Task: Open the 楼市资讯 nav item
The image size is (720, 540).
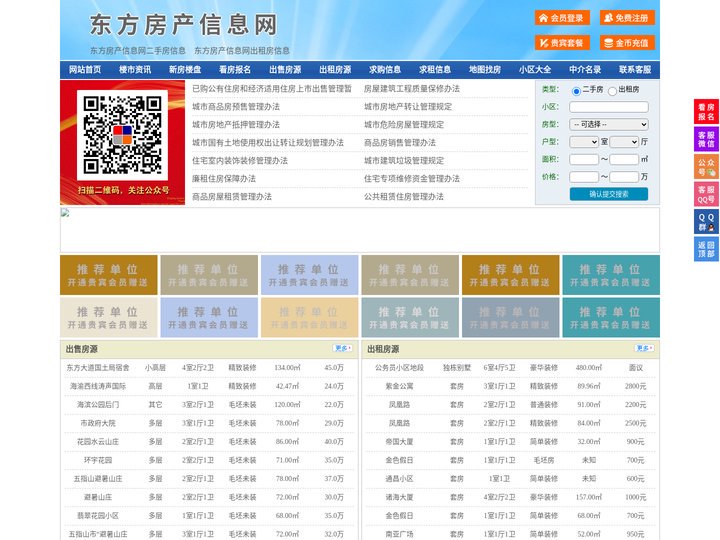Action: coord(135,70)
